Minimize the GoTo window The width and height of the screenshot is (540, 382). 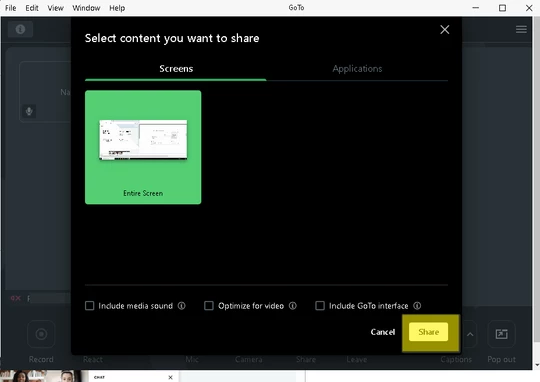pos(476,8)
